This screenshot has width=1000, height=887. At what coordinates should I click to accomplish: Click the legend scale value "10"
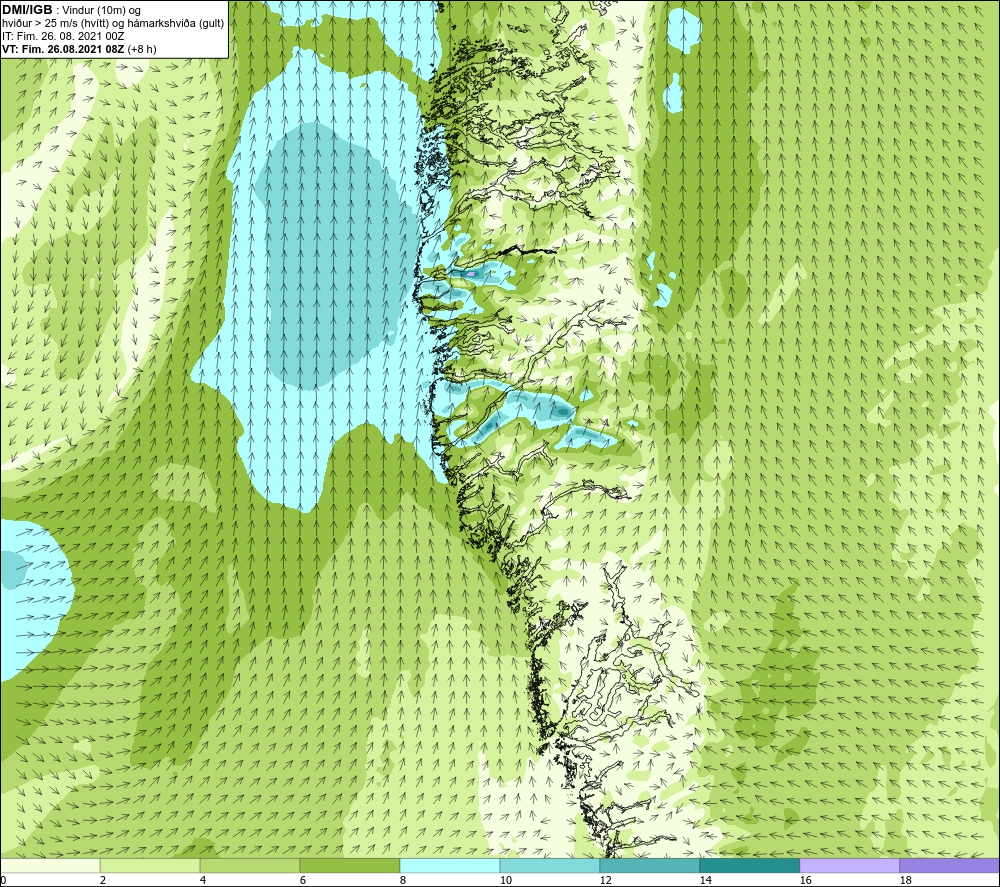tap(506, 881)
